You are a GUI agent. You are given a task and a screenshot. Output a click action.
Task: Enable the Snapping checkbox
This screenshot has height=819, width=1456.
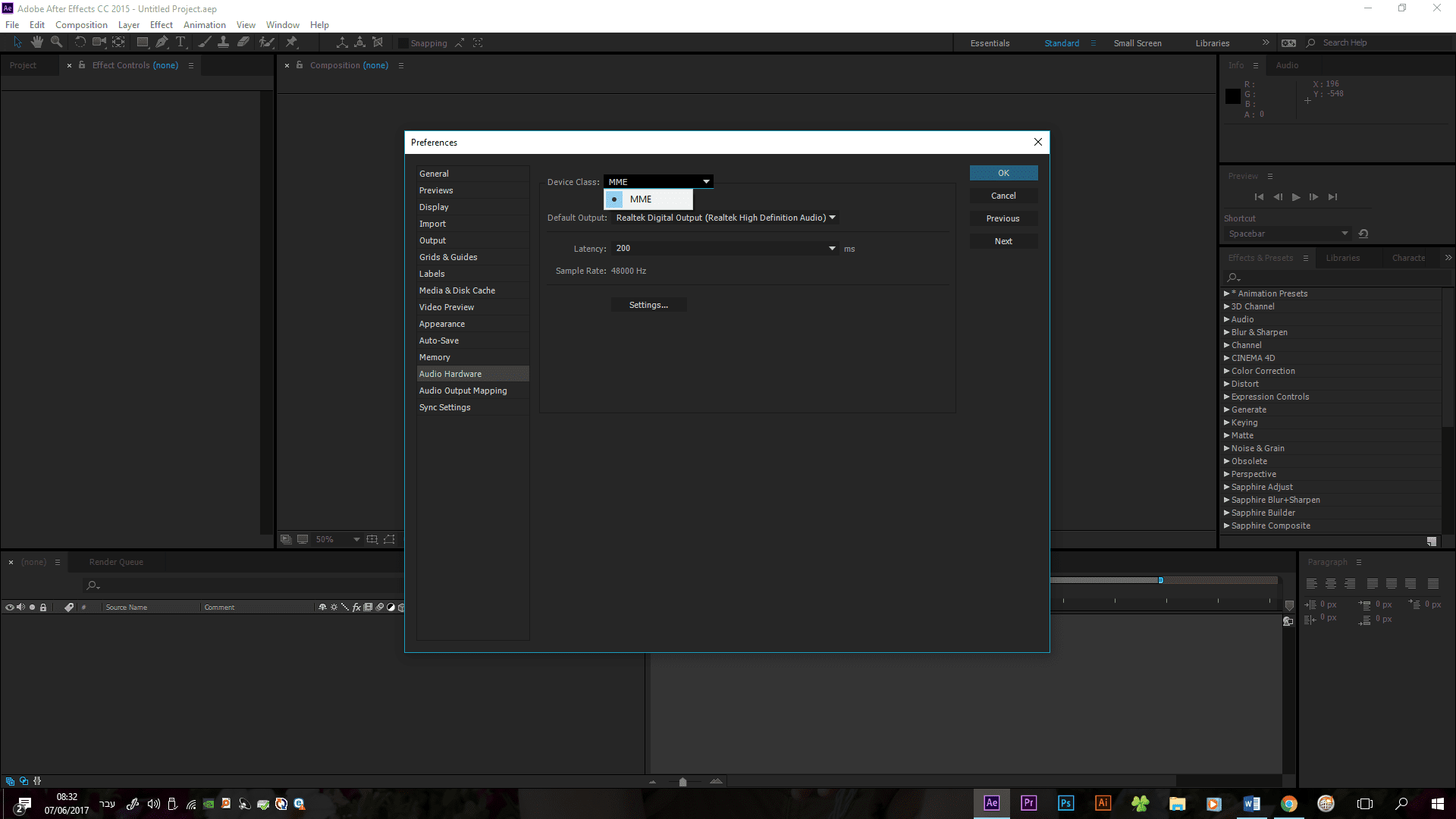click(403, 43)
